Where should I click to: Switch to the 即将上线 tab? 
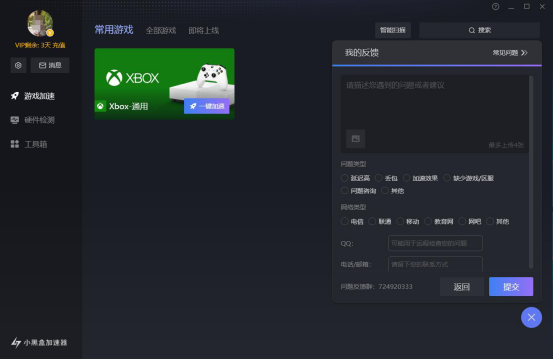click(x=203, y=31)
